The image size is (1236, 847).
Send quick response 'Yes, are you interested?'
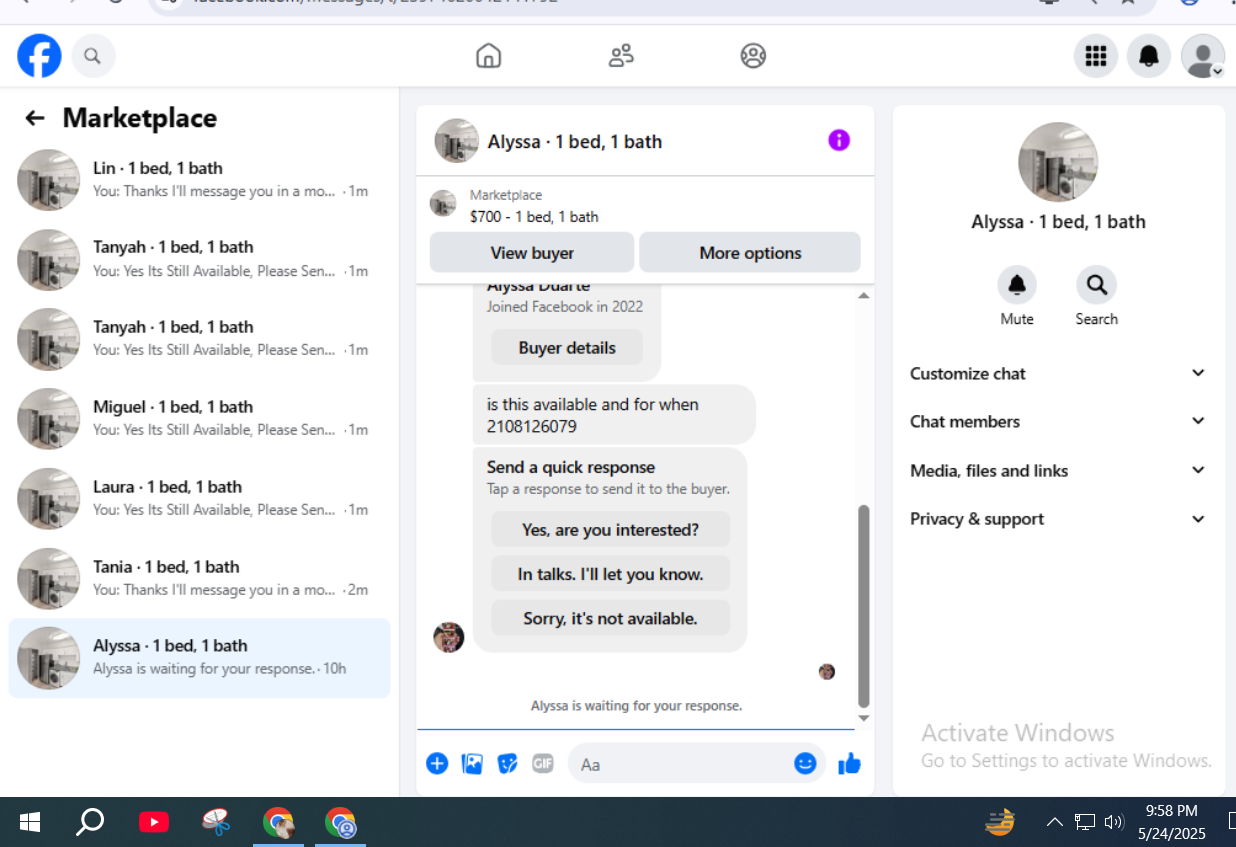(x=610, y=529)
